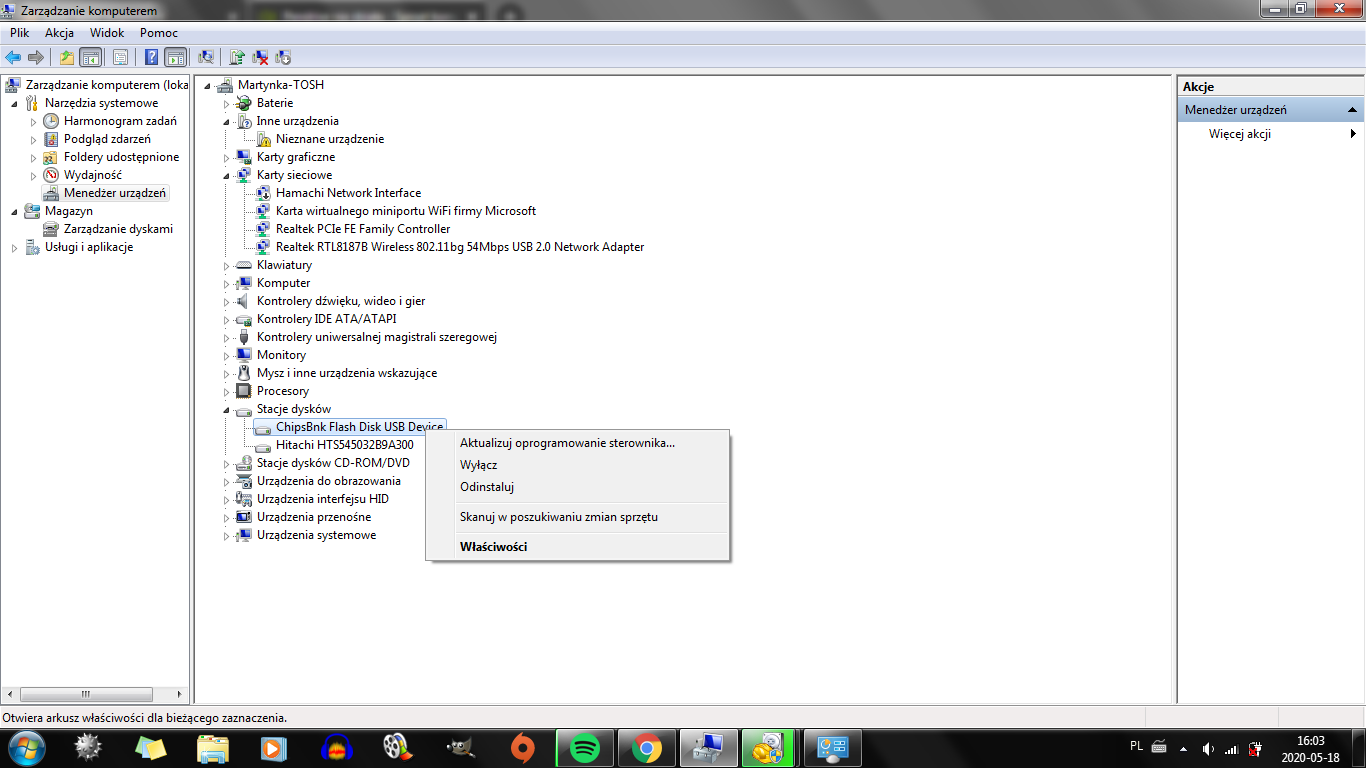Collapse the Inne urządzenia node
Screen dimensions: 1366x768
coord(226,121)
